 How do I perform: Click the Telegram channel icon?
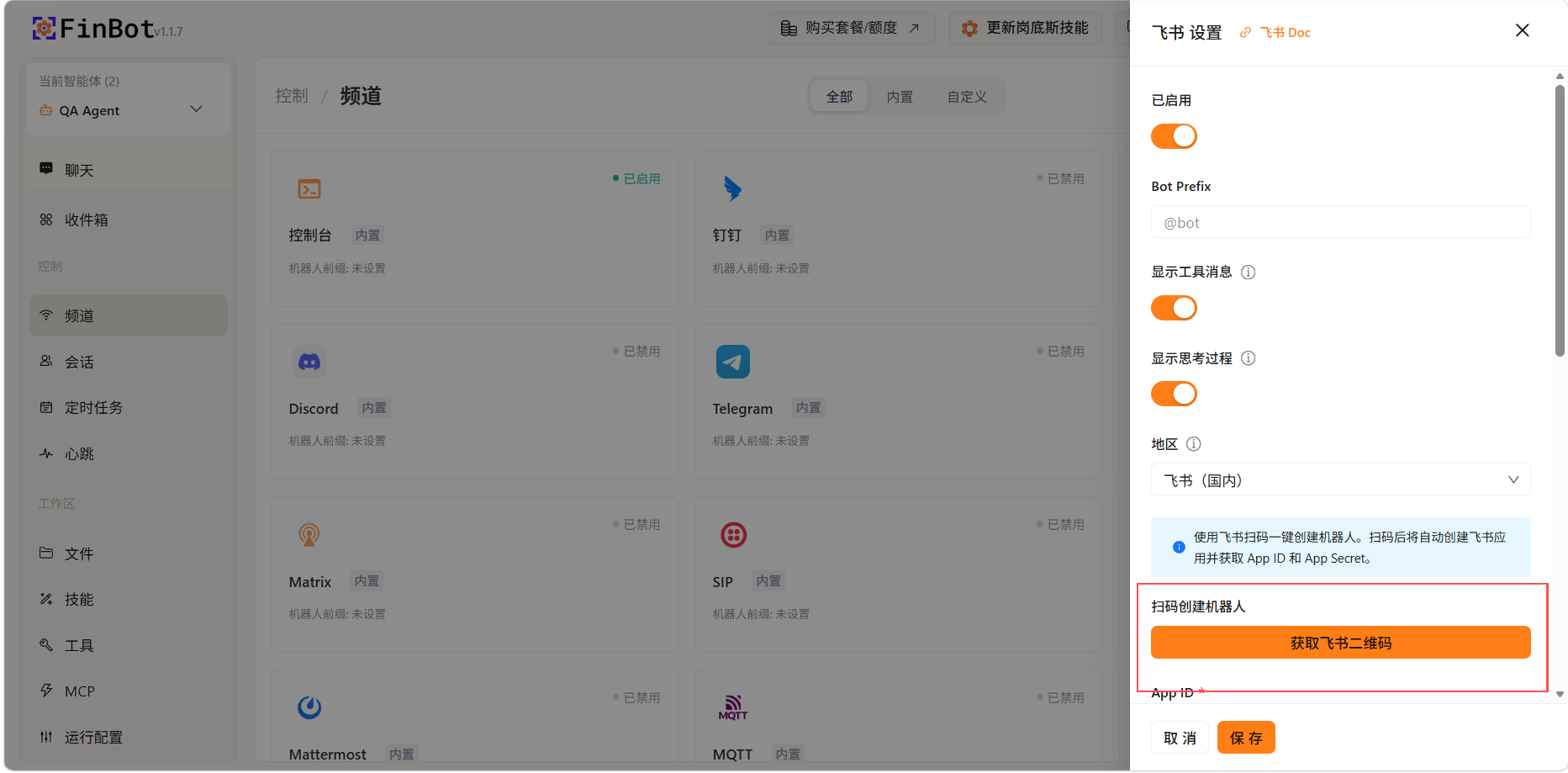(x=733, y=362)
